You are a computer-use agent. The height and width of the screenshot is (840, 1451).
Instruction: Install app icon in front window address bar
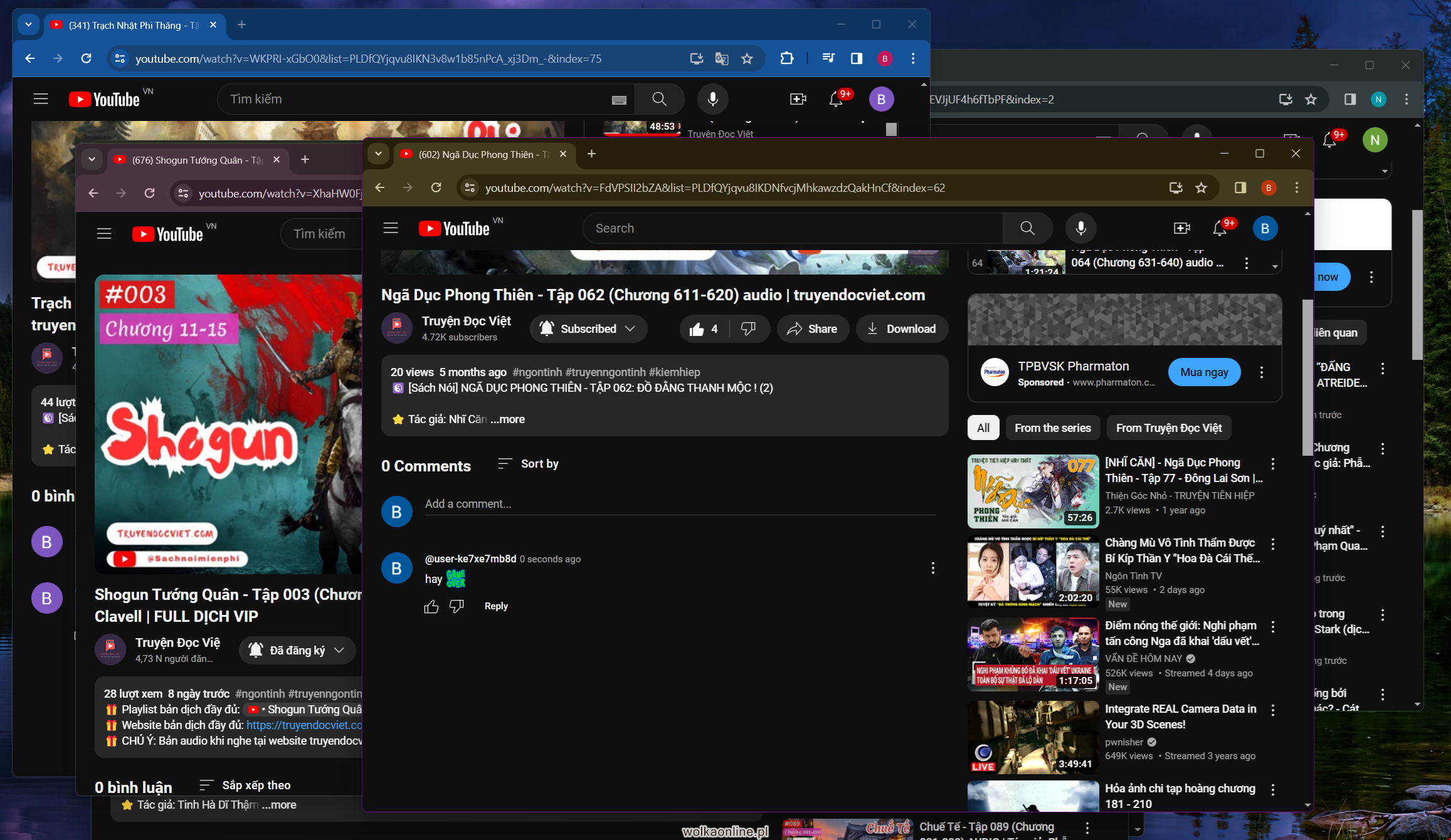[1176, 187]
